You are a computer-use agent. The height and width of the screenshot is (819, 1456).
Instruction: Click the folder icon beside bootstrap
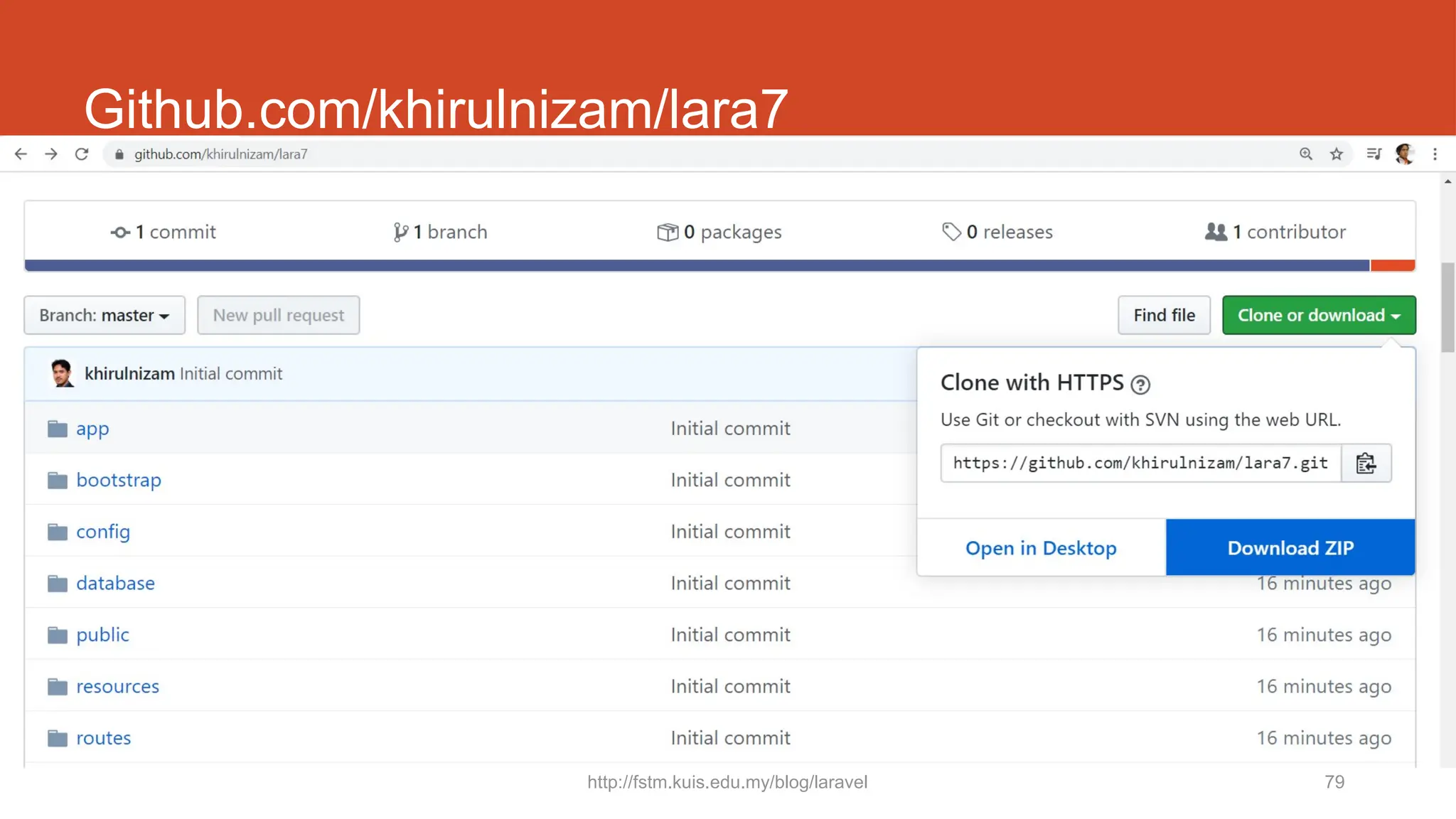coord(58,481)
